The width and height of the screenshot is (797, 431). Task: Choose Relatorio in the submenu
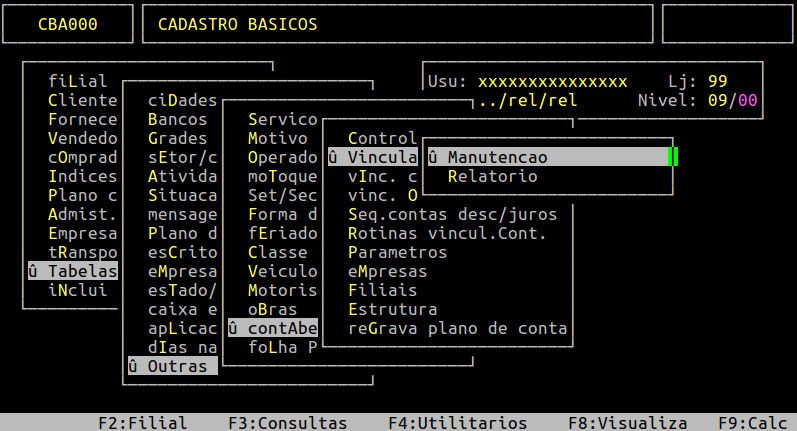492,176
